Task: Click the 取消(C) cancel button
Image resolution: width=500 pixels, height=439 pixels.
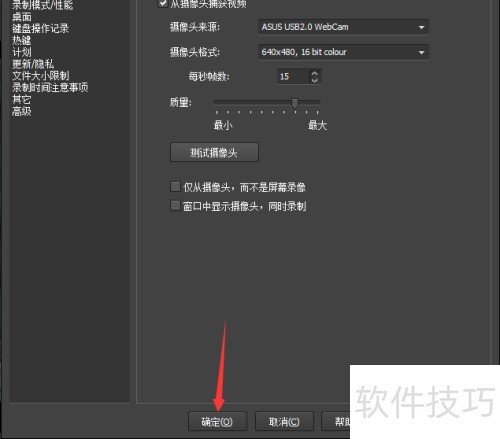Action: coord(284,421)
